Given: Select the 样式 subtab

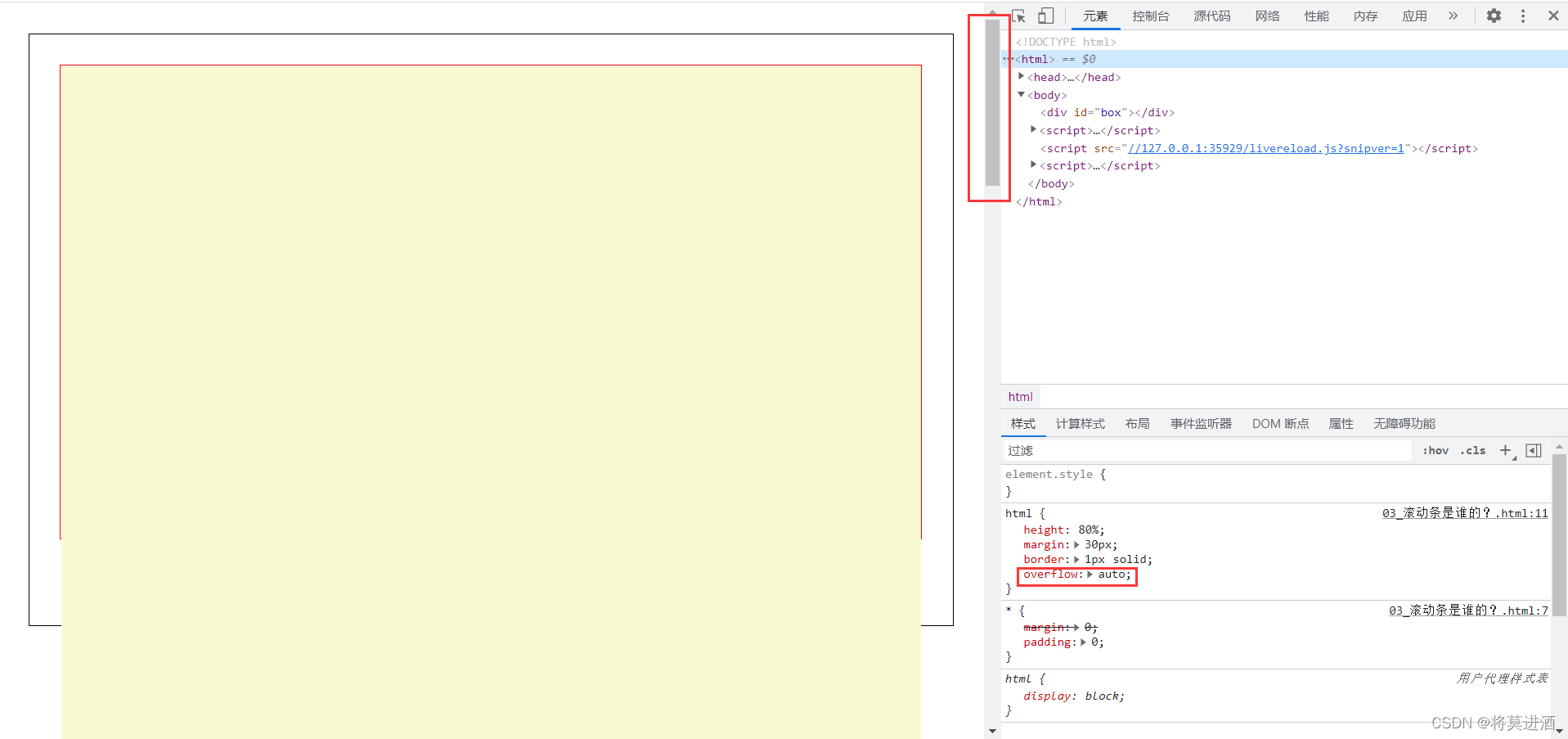Looking at the screenshot, I should click(x=1023, y=423).
